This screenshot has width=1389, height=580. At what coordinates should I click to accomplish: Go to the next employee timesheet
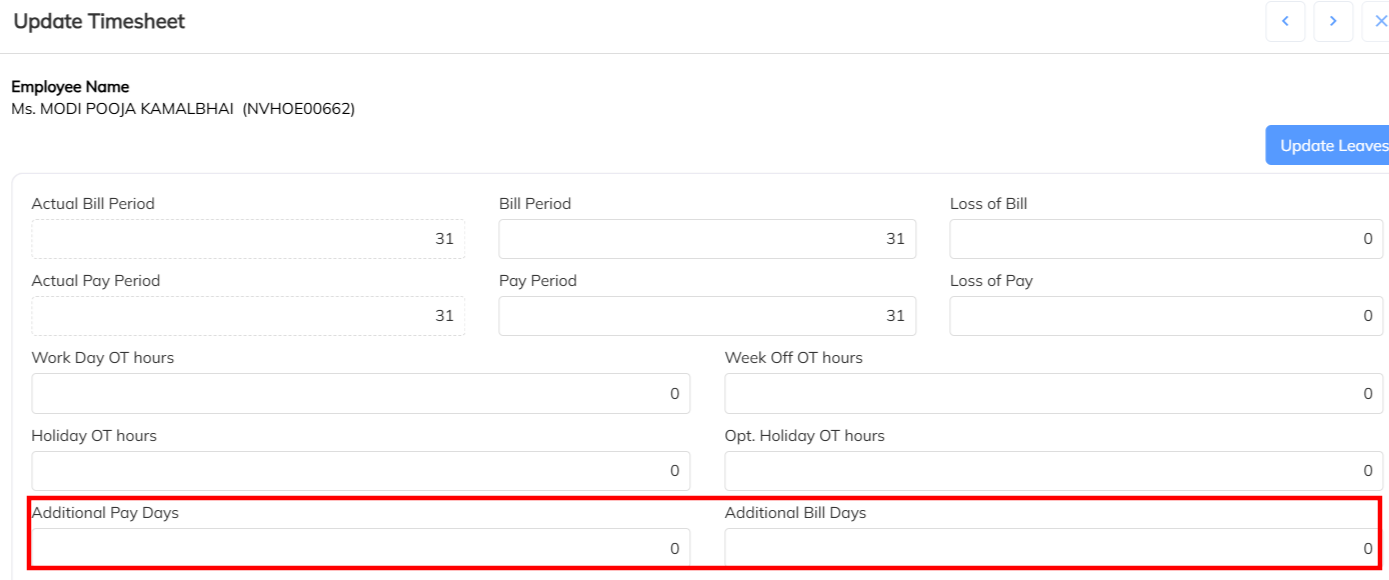pos(1333,21)
